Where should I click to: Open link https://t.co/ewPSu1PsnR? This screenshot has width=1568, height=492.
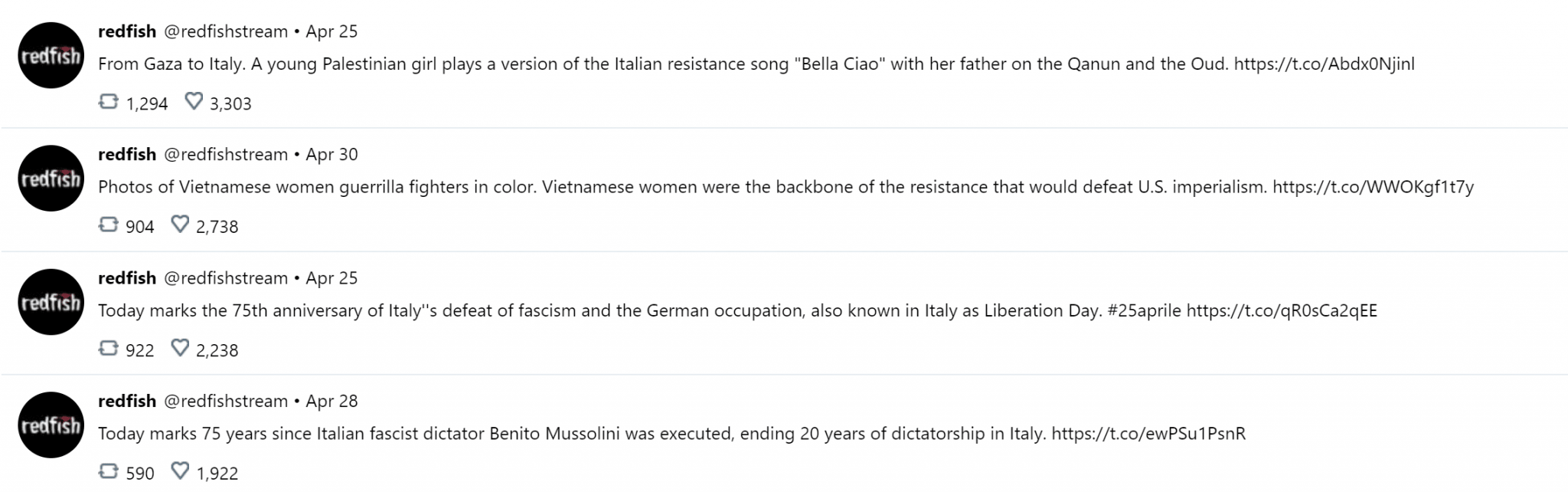point(1148,434)
